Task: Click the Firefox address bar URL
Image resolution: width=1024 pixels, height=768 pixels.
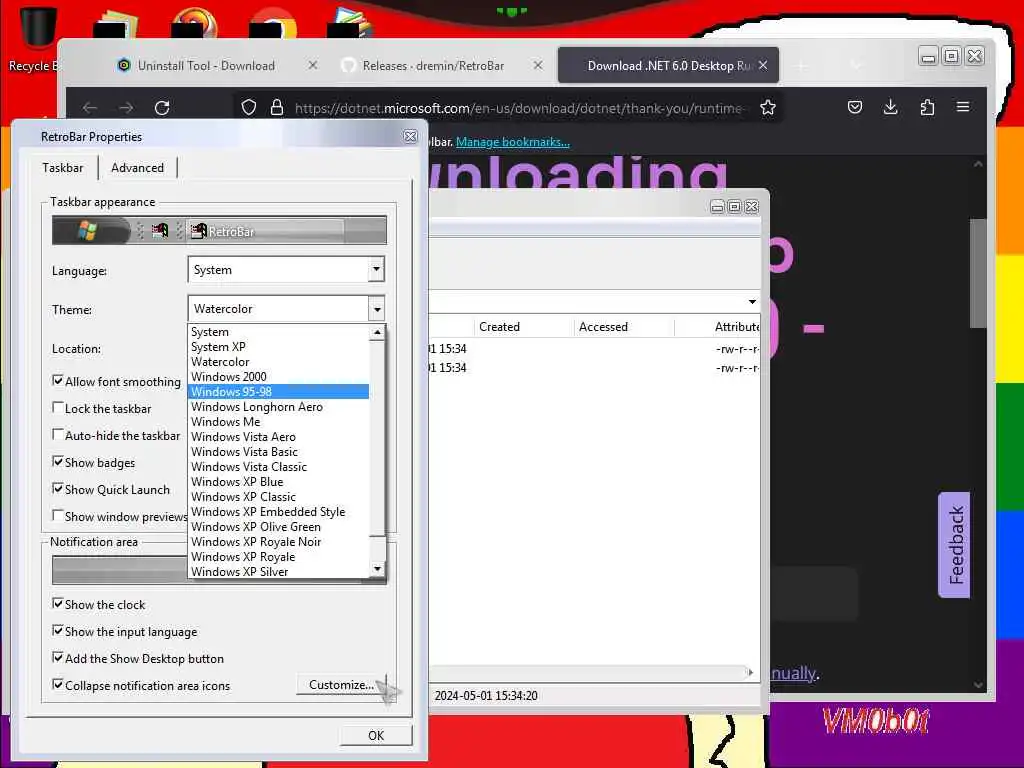Action: tap(519, 108)
